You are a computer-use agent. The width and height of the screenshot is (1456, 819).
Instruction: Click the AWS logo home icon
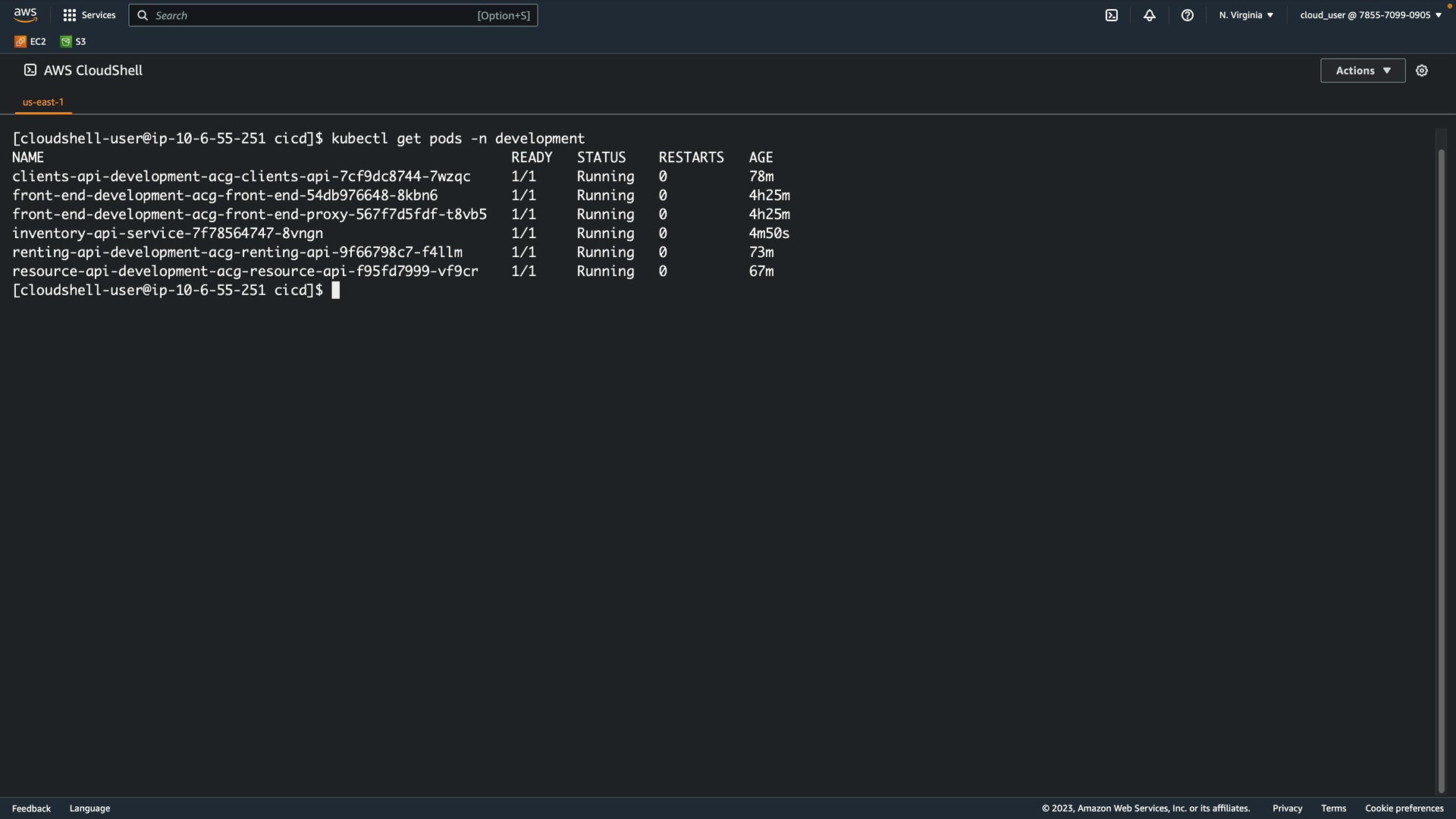[x=25, y=15]
